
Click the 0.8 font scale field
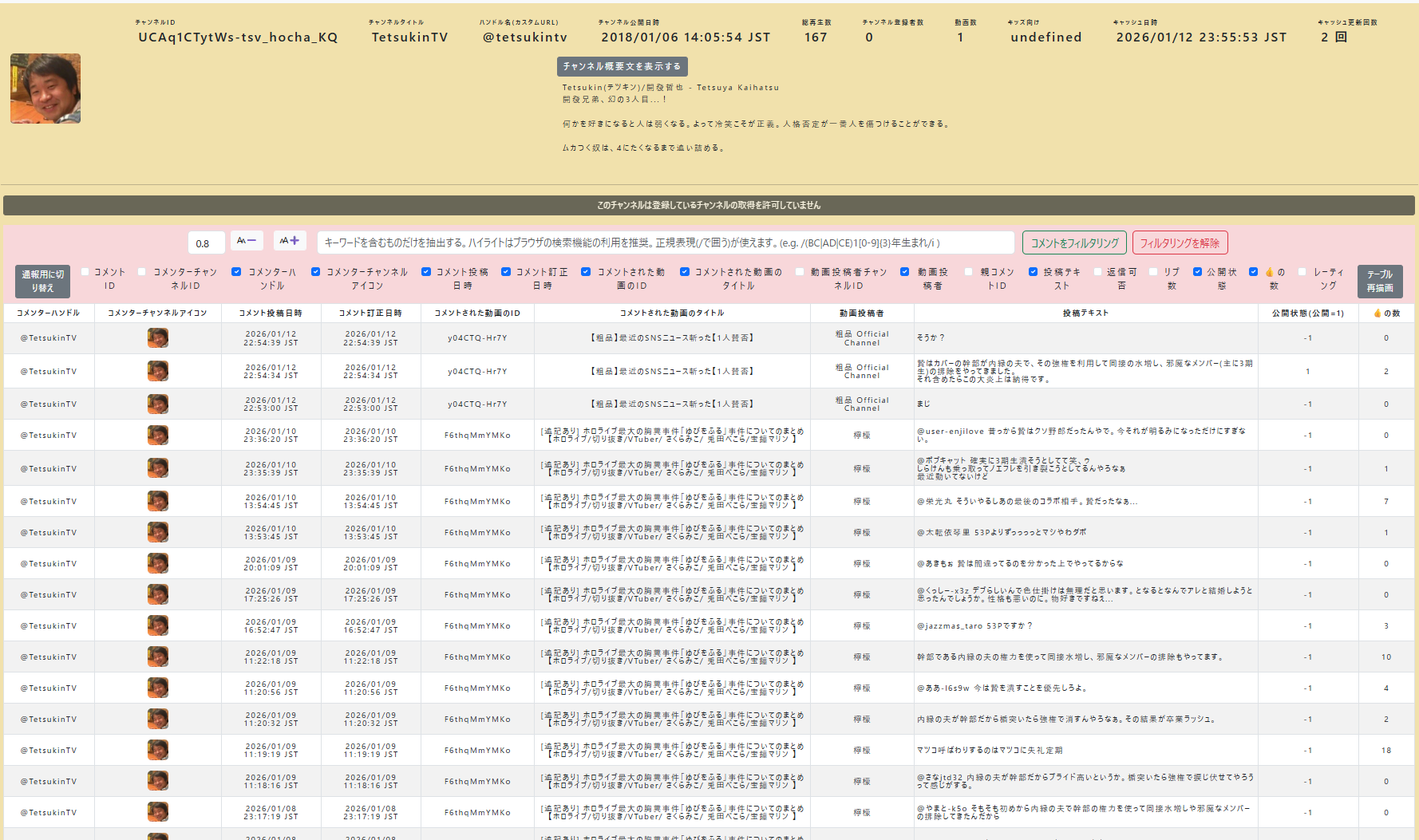206,243
